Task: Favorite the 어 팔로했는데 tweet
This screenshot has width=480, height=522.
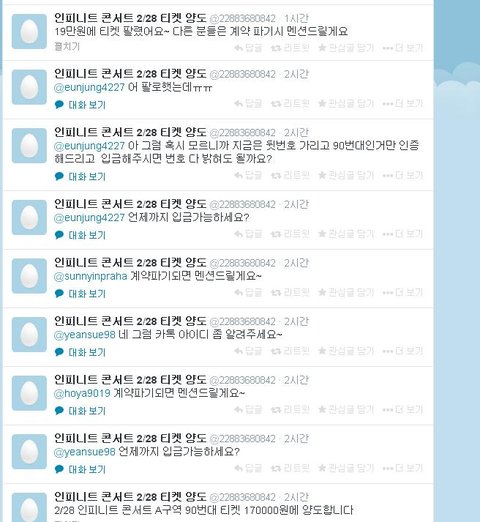Action: [346, 104]
